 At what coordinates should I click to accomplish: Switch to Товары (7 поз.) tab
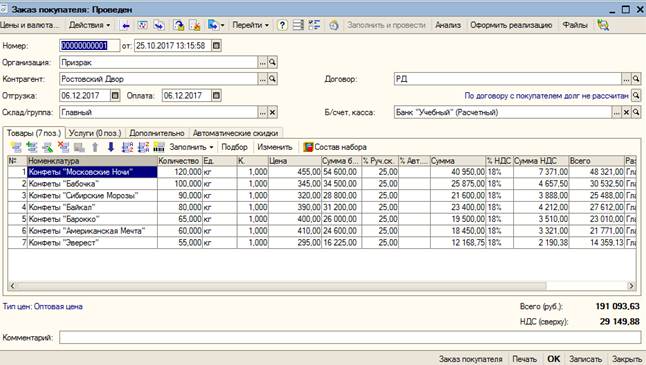34,133
